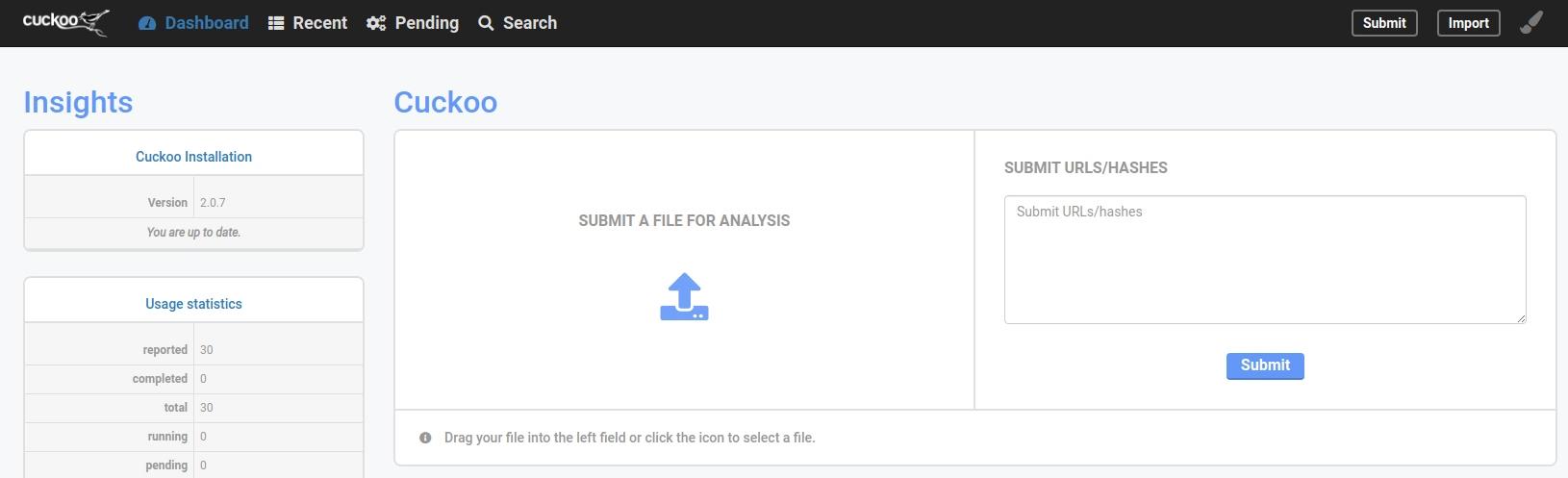Click the Cuckoo section heading
The width and height of the screenshot is (1568, 478).
(445, 102)
